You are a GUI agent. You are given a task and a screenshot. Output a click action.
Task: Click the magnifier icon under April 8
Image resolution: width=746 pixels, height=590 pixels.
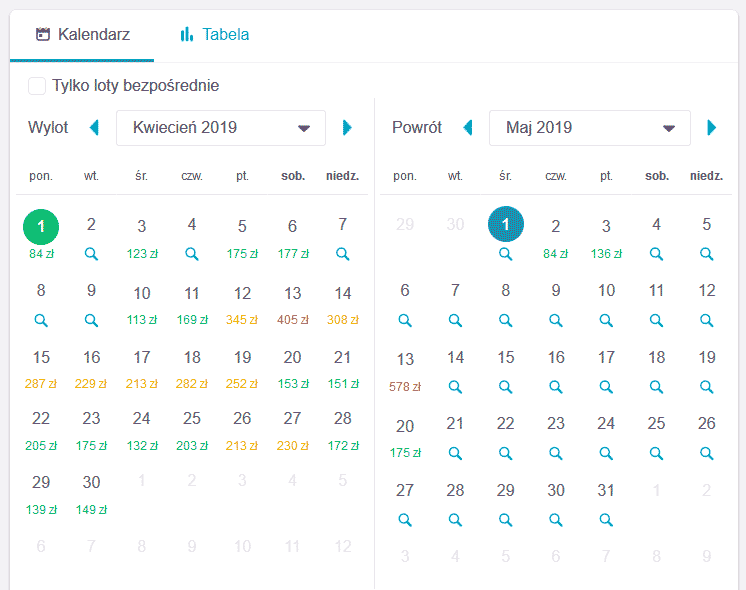coord(41,320)
